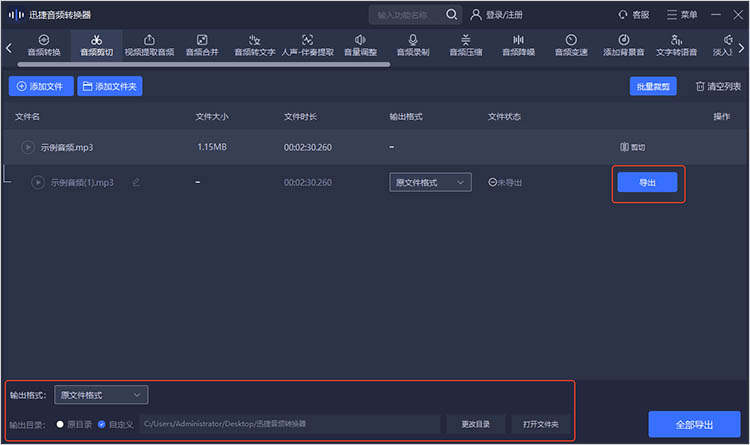Open the 音频降噪 noise reduction tool
Screen dimensions: 750x445
(x=518, y=45)
